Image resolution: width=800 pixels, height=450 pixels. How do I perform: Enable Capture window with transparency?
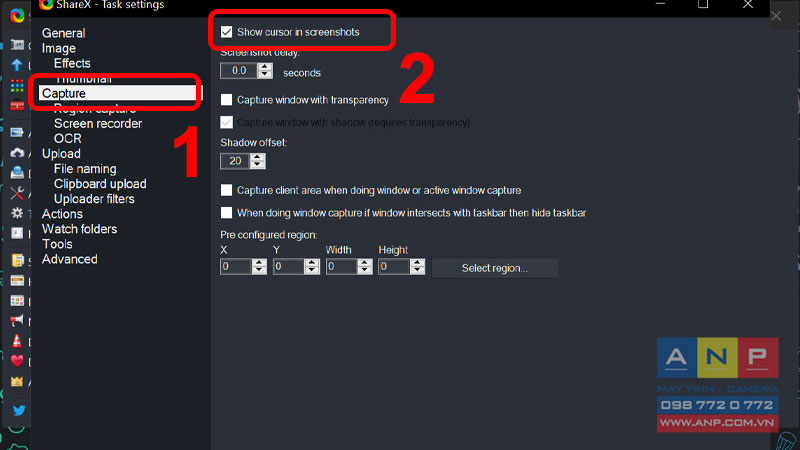click(x=227, y=100)
